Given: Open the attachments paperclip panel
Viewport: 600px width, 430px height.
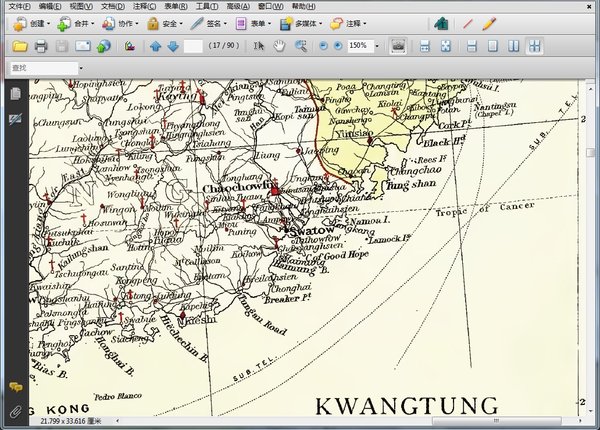Looking at the screenshot, I should pyautogui.click(x=16, y=411).
